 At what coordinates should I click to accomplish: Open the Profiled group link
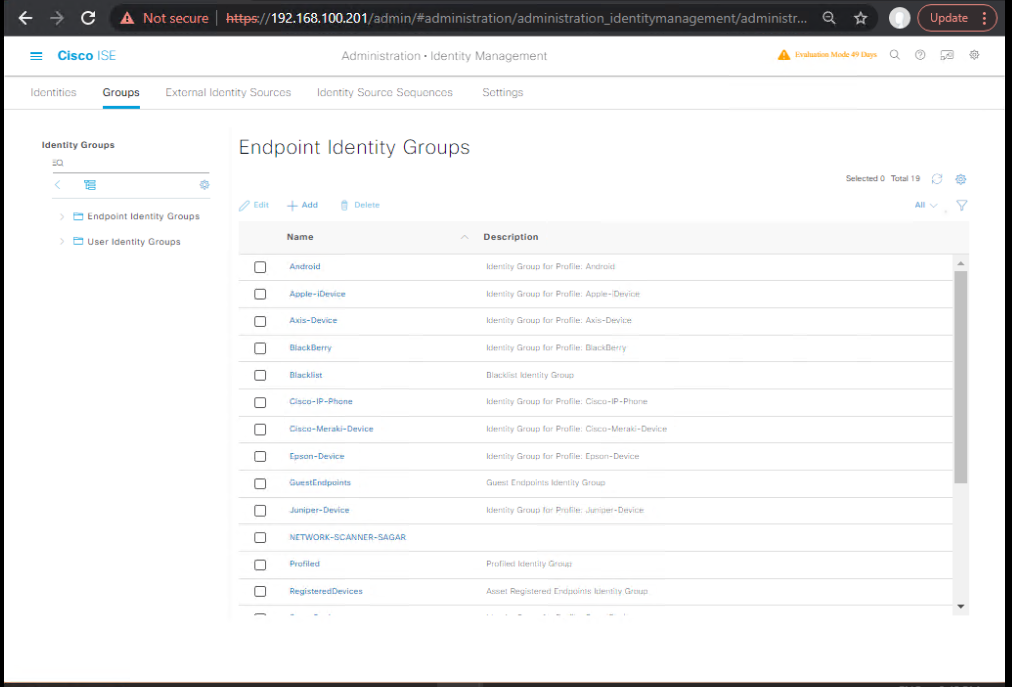click(x=304, y=564)
